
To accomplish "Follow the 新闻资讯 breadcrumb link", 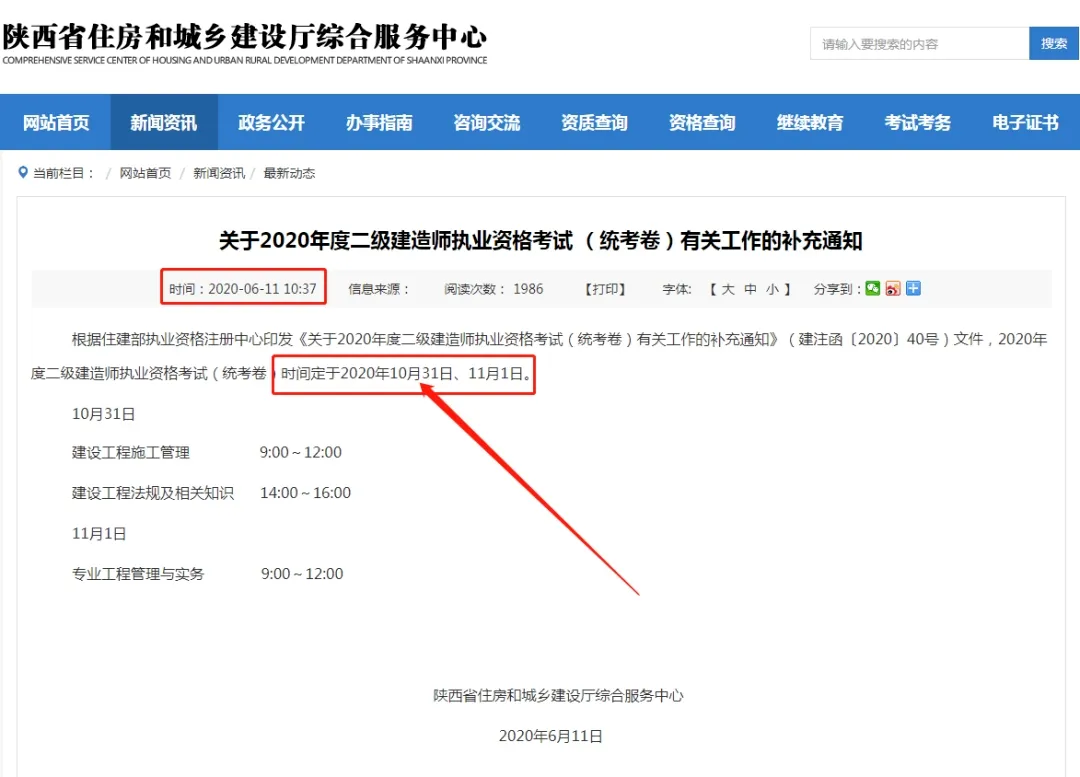I will point(219,173).
